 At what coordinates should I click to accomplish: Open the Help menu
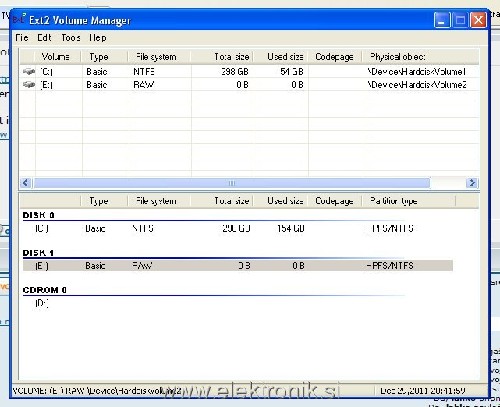click(x=98, y=38)
